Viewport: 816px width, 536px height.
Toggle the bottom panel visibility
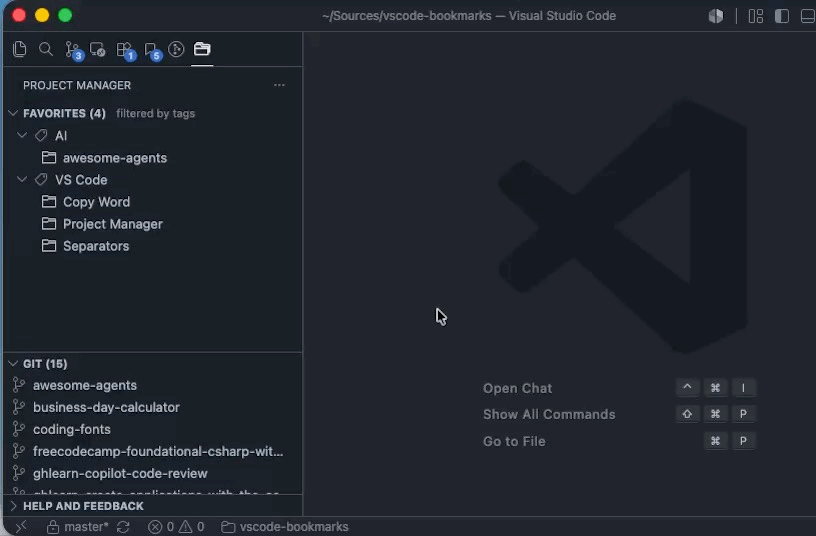point(808,16)
